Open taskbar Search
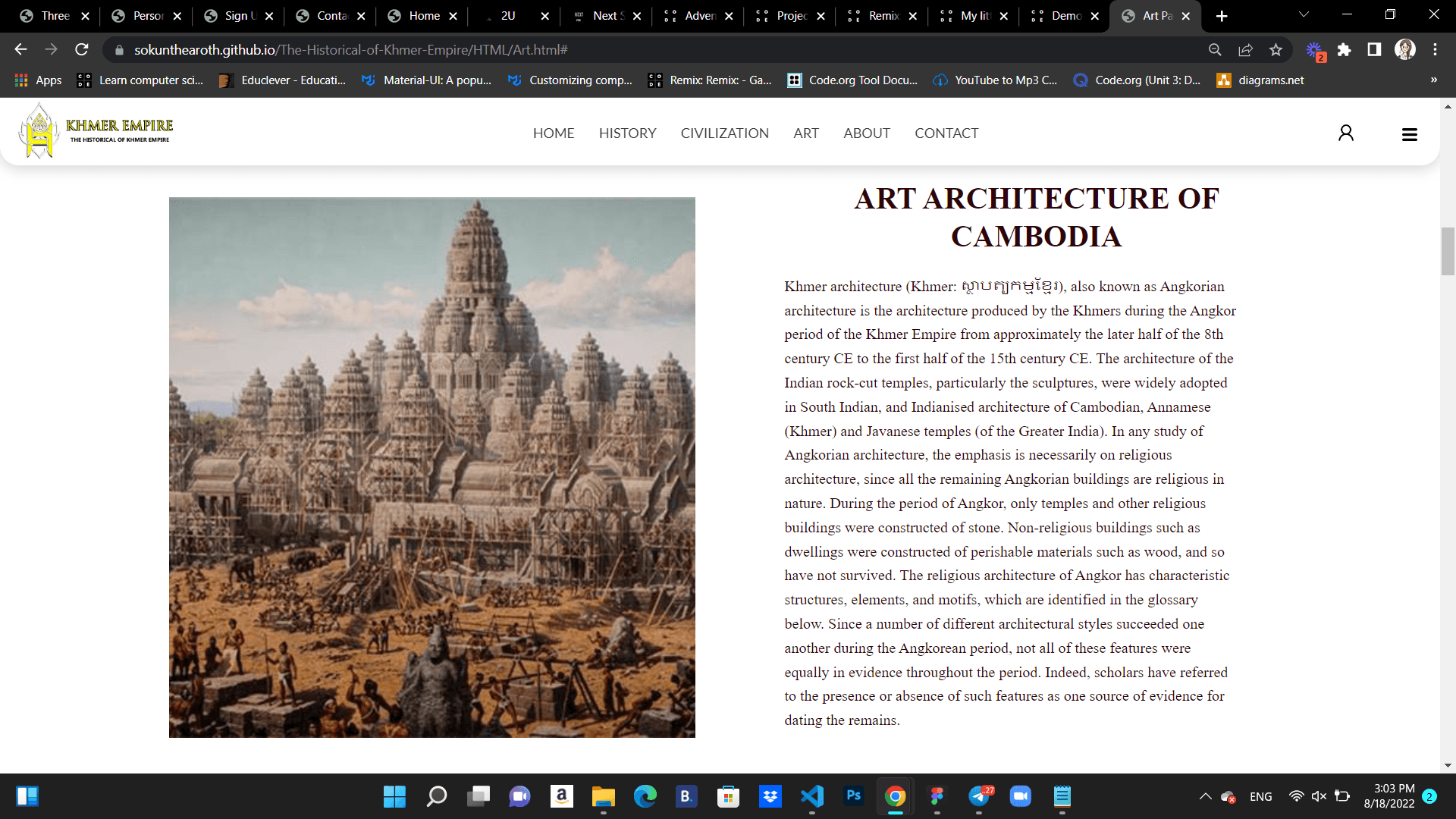 437,796
